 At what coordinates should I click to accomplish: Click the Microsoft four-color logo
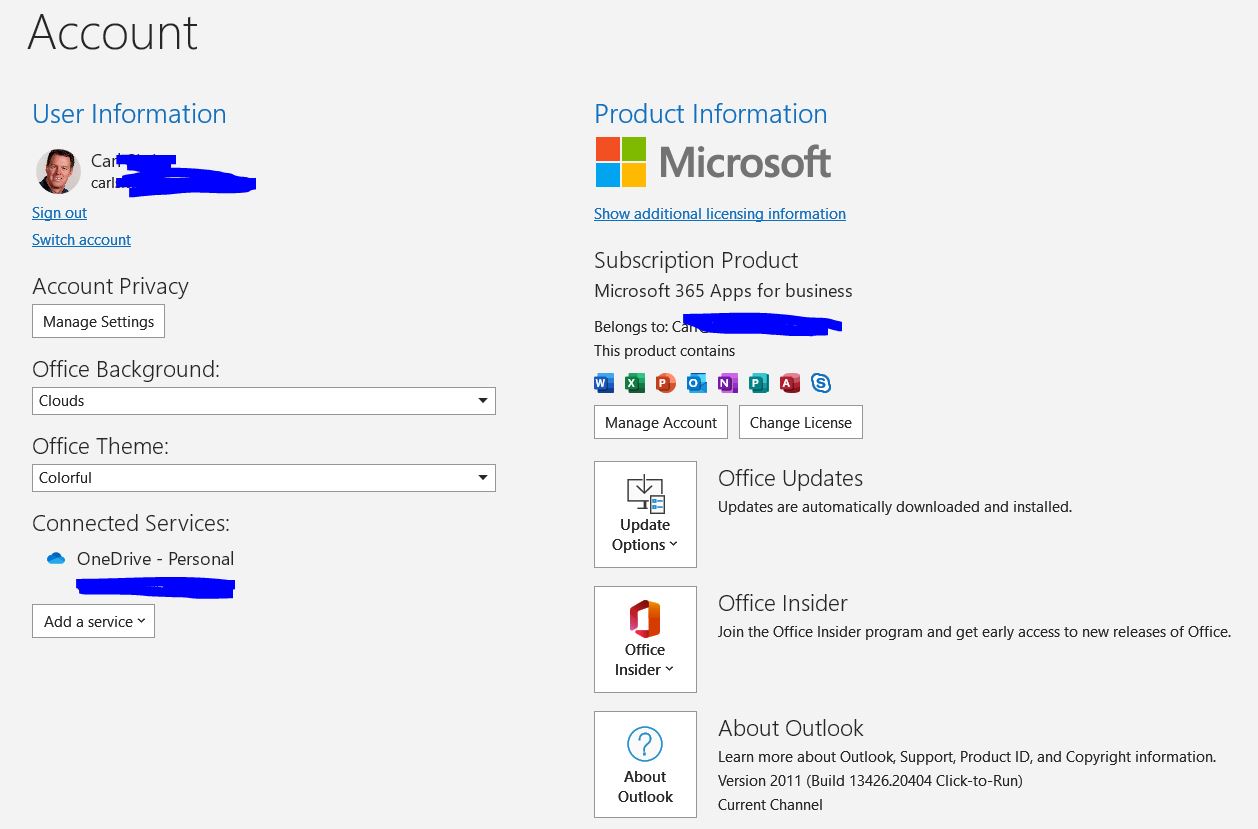[x=621, y=162]
